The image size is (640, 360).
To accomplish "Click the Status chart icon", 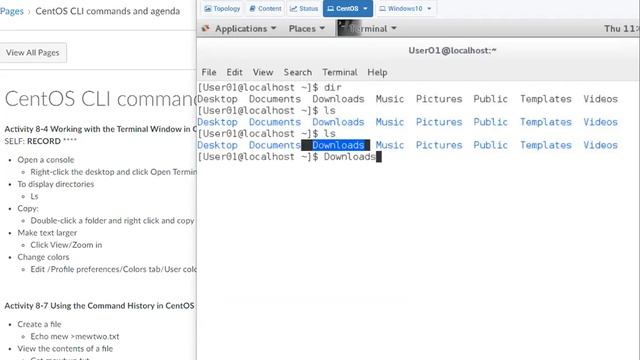I will (293, 9).
